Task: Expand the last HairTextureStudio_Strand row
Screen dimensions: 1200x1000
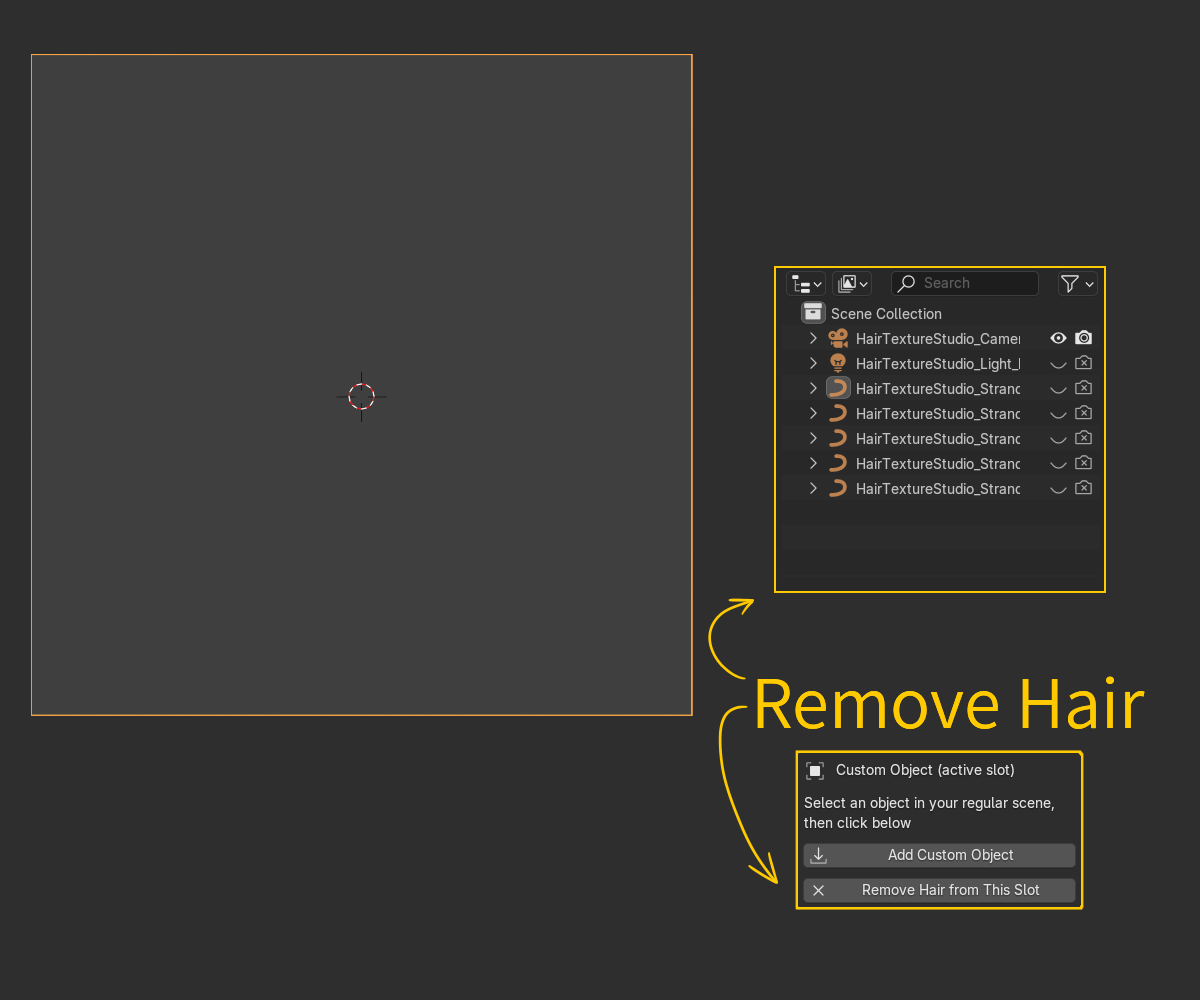Action: pos(813,489)
